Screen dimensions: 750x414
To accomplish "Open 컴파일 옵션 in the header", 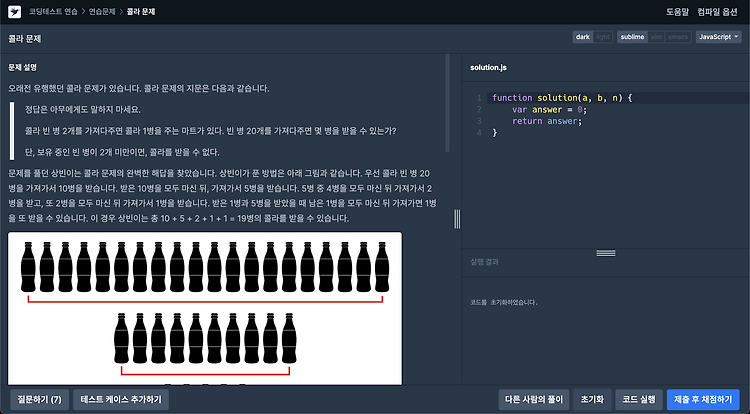I will (x=717, y=12).
